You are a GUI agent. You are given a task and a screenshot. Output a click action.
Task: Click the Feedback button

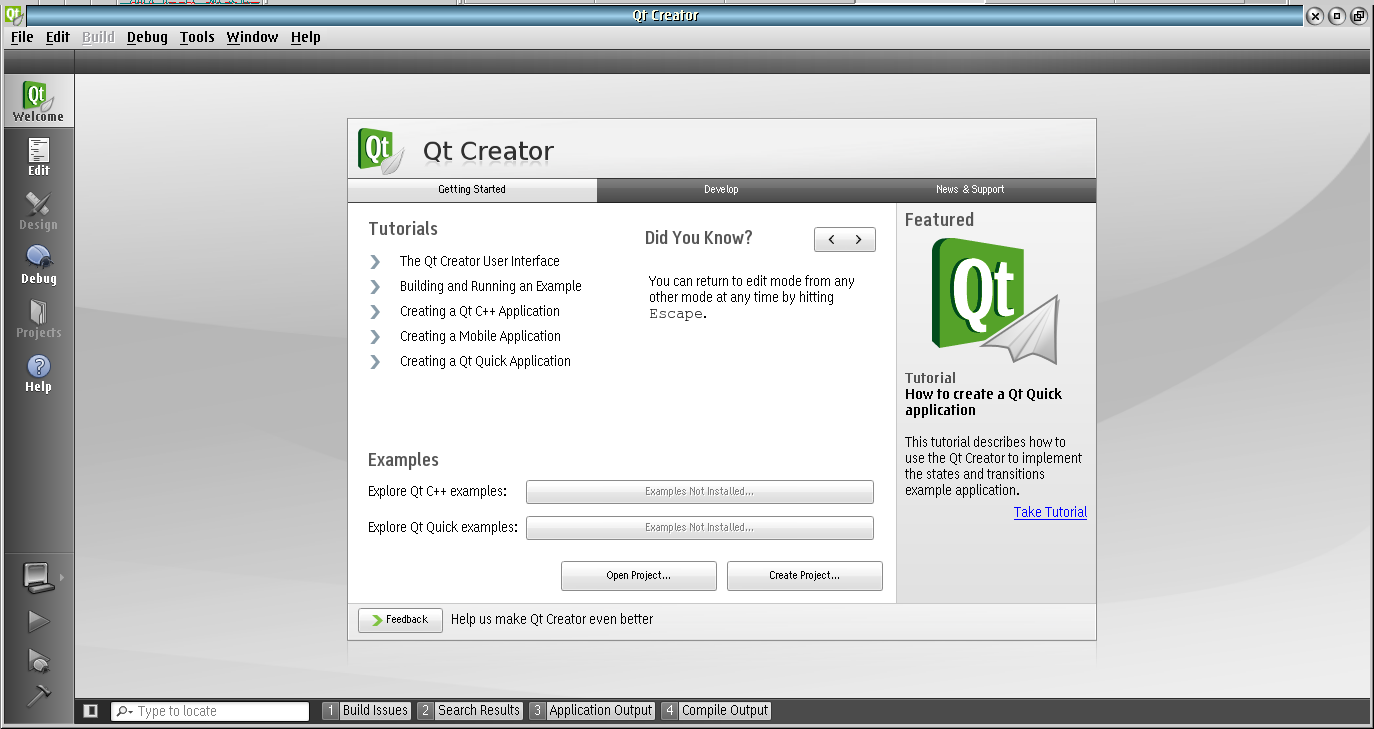coord(400,620)
